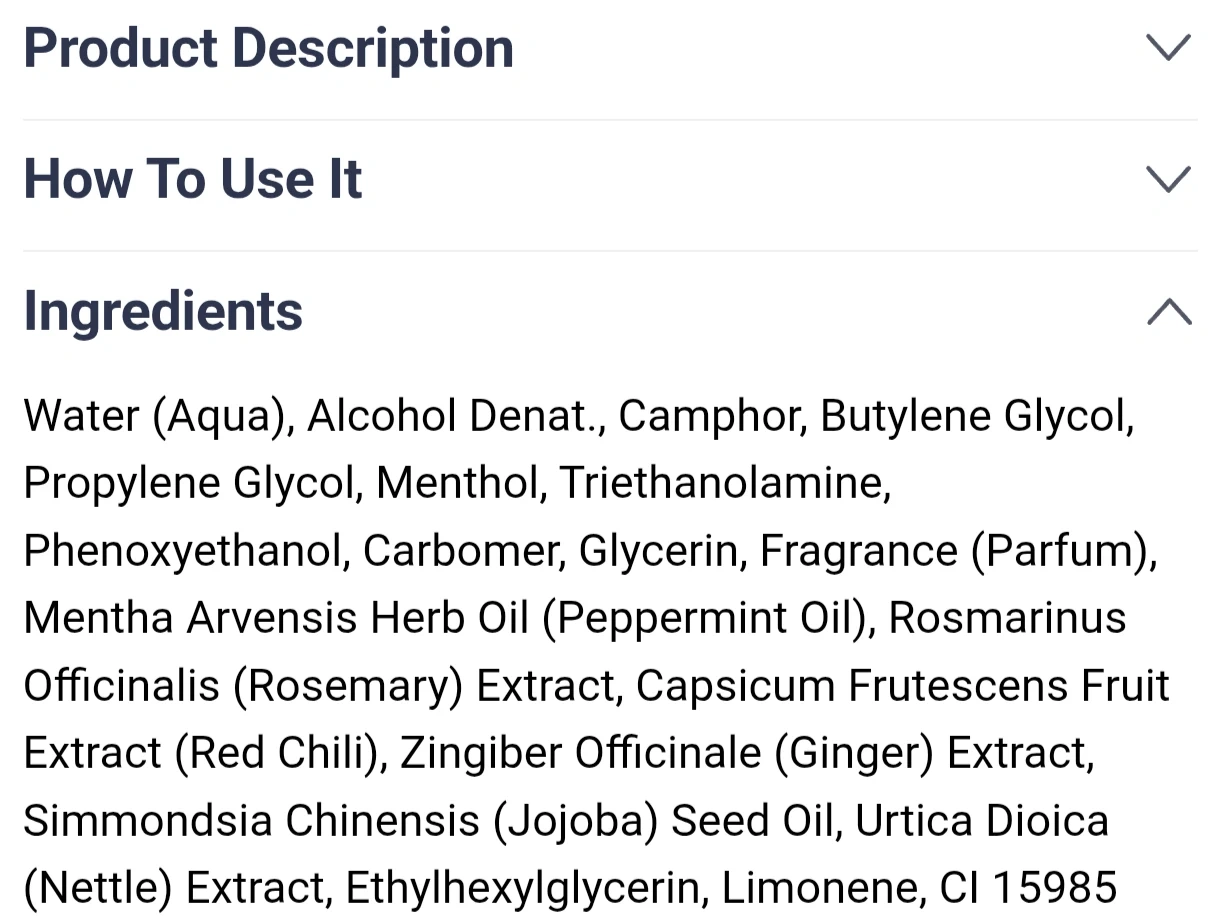
Task: Tap the Menthol ingredient
Action: [x=457, y=483]
